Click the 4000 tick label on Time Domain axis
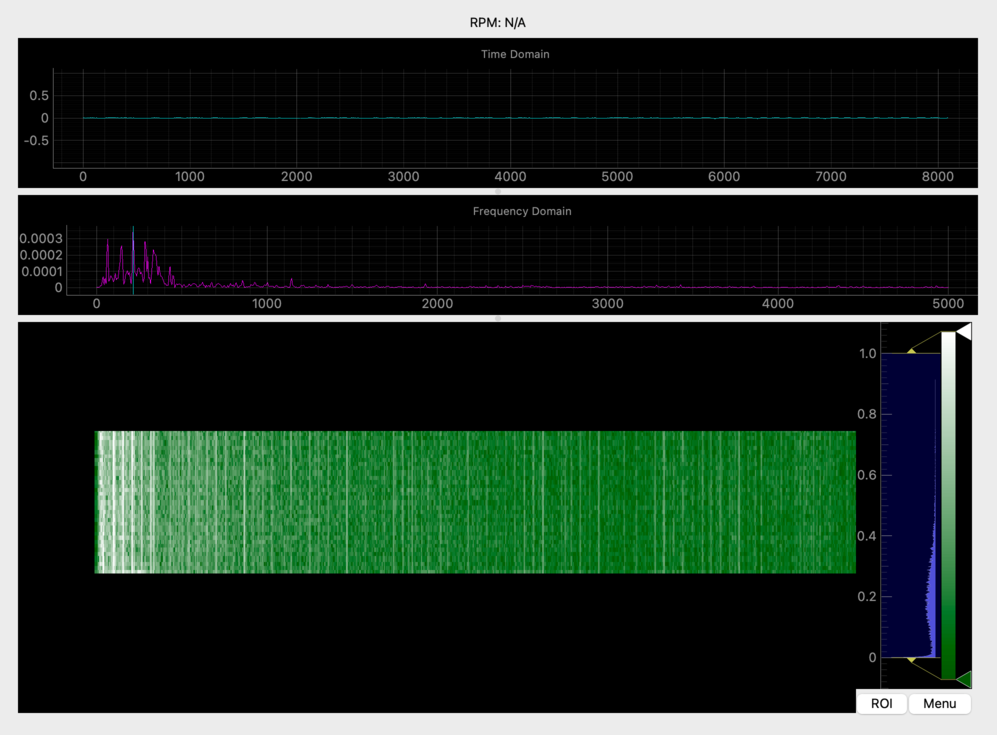Screen dimensions: 997x735 point(510,177)
